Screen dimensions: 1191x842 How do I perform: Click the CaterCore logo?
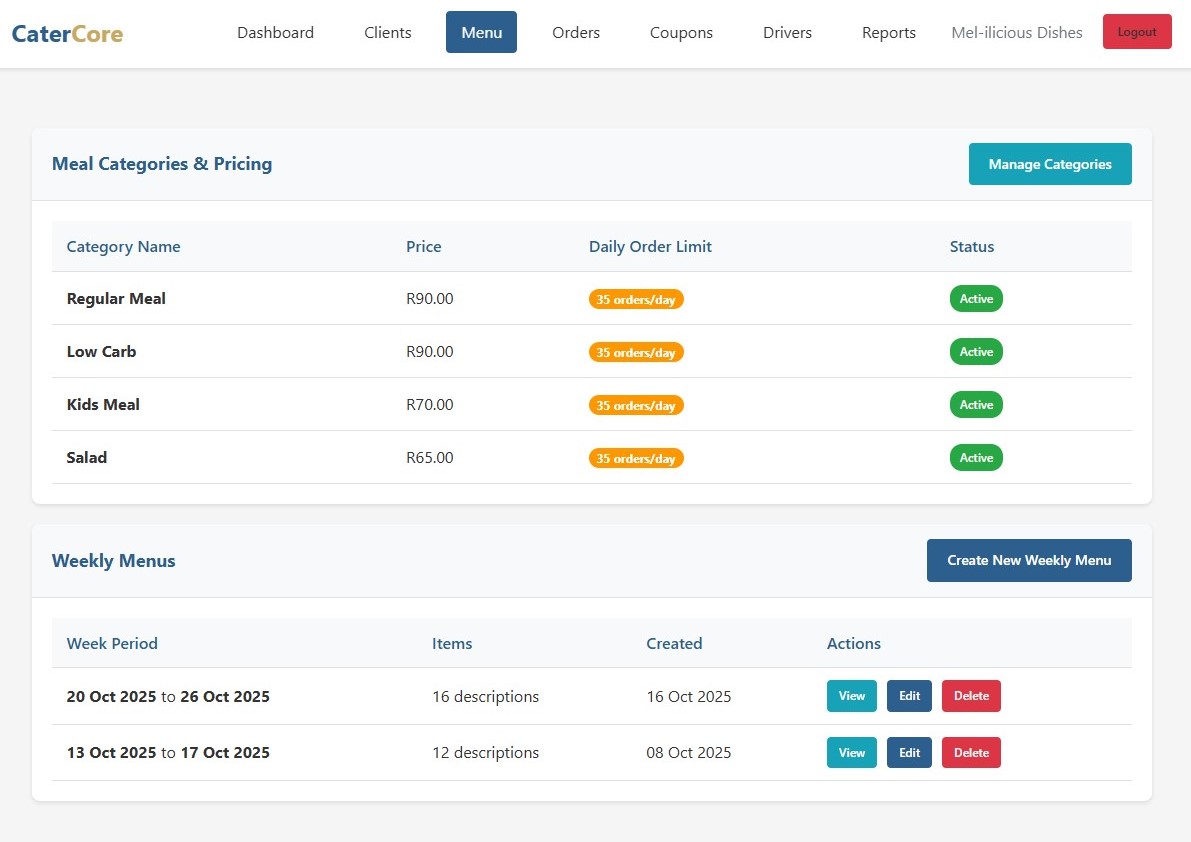(x=67, y=34)
